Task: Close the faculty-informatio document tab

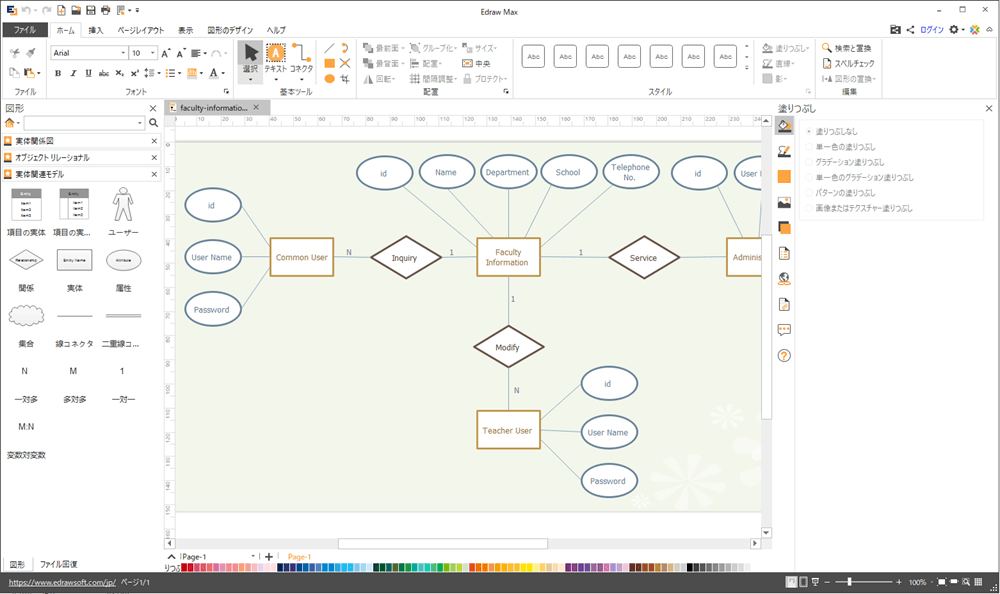Action: tap(256, 107)
